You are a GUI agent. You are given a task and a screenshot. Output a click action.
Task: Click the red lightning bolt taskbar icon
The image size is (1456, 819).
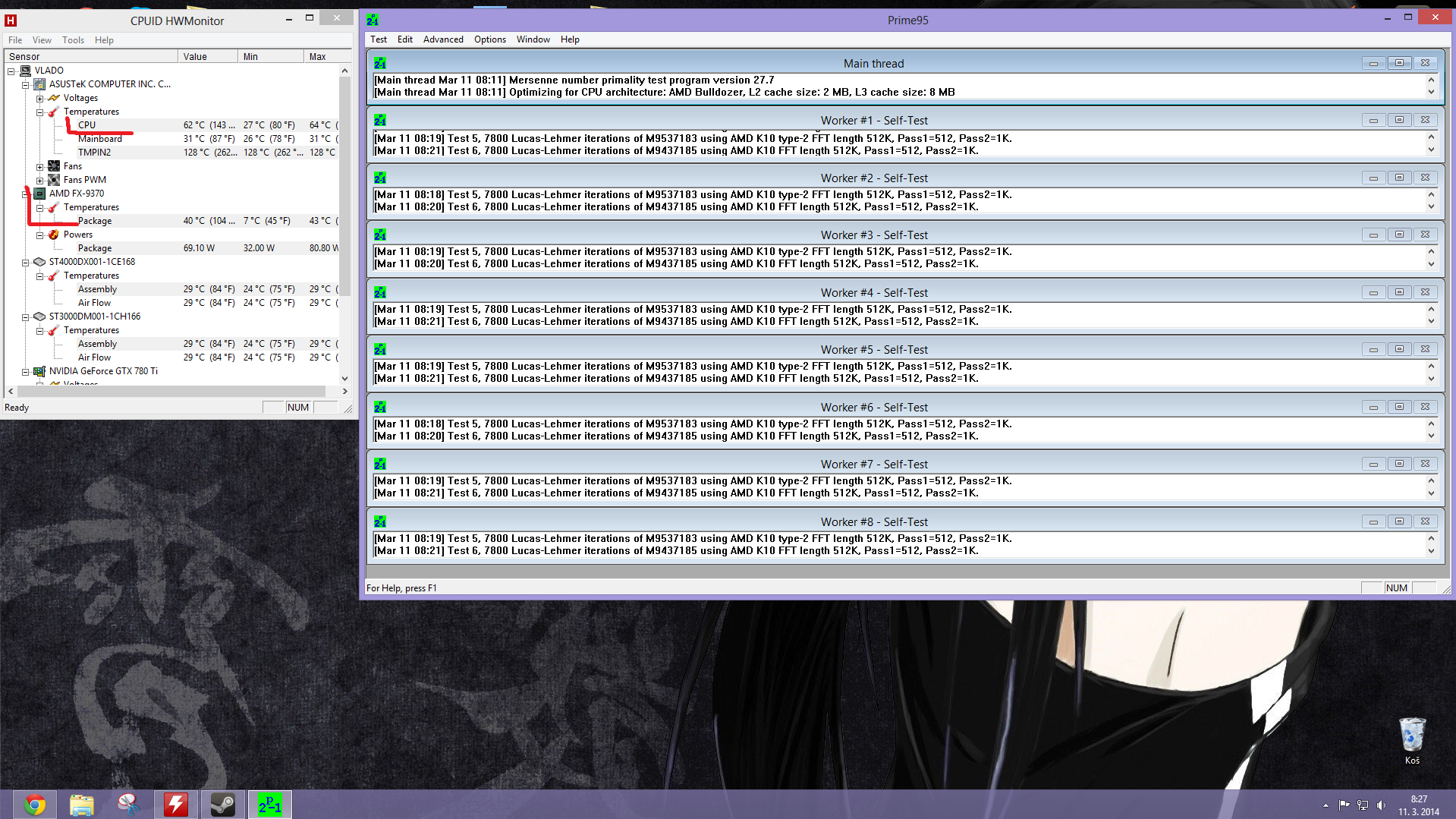[175, 805]
